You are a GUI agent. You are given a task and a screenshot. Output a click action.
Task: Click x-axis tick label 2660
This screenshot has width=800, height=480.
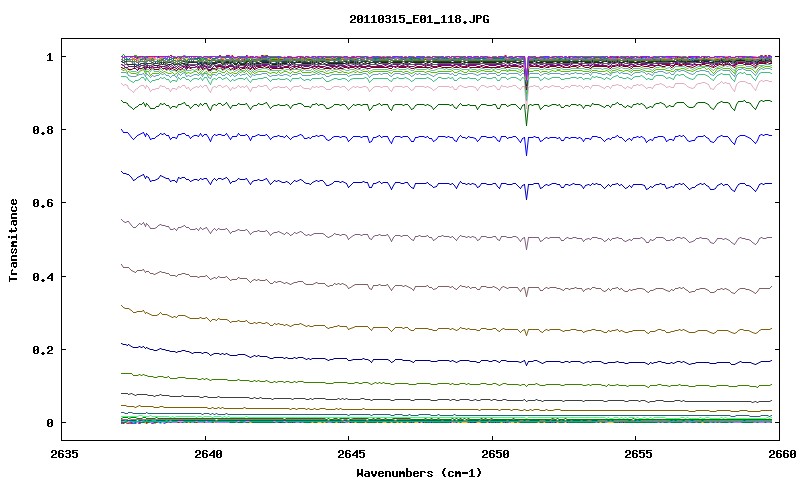782,454
